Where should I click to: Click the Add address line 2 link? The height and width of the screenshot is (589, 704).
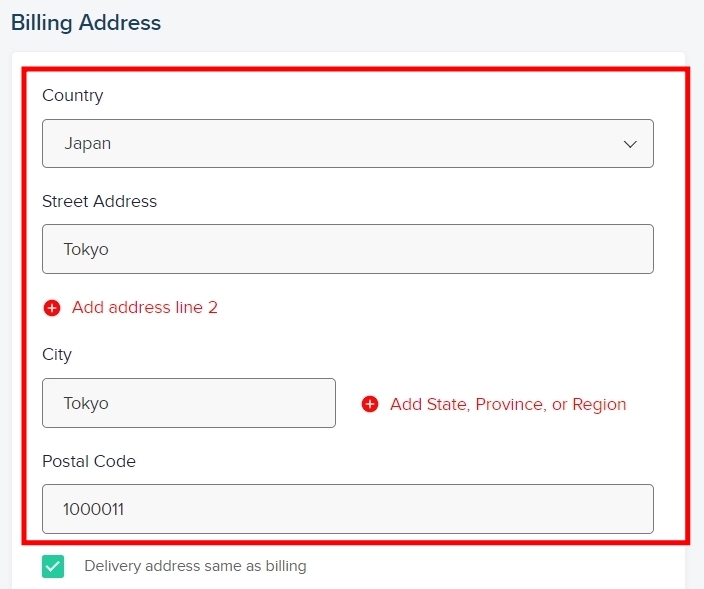pyautogui.click(x=145, y=308)
